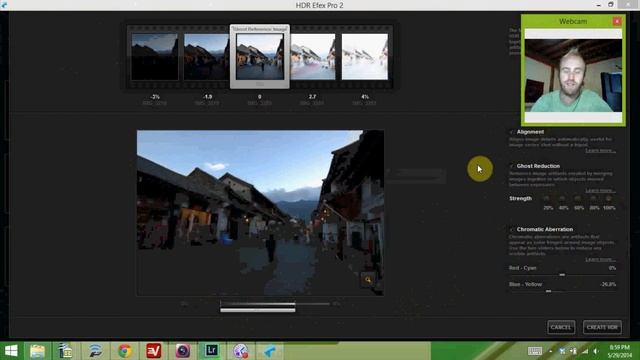Set ghost reduction strength to 40%

click(562, 198)
